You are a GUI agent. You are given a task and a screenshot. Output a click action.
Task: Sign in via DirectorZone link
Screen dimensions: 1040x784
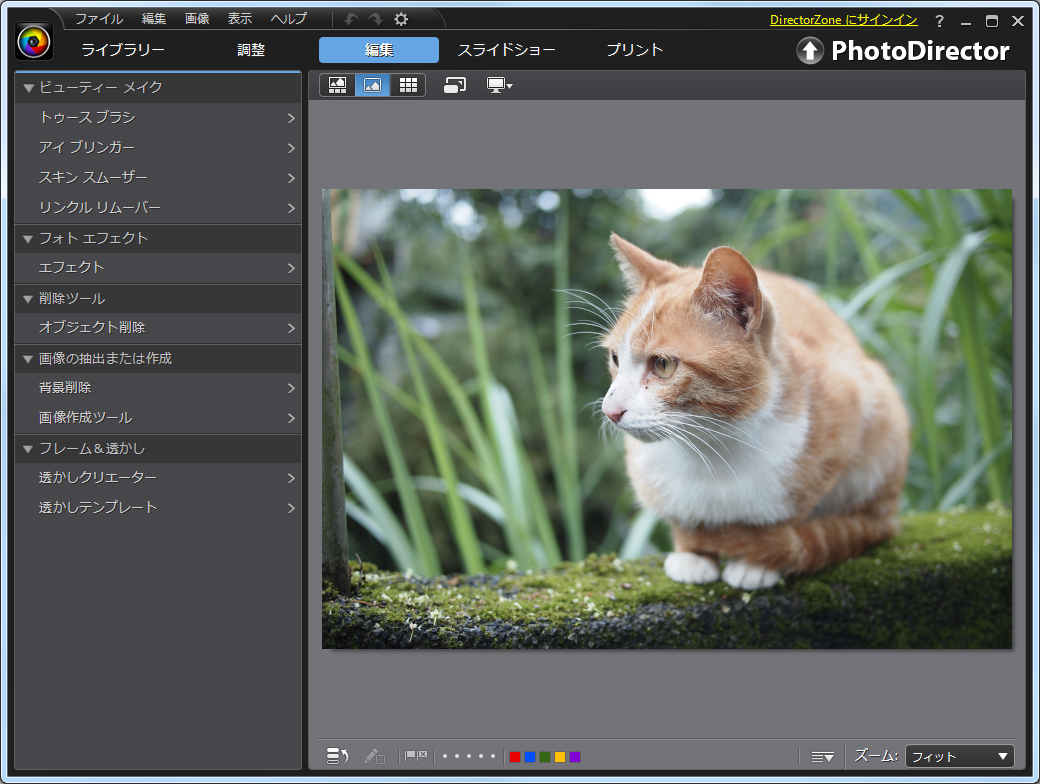tap(847, 19)
